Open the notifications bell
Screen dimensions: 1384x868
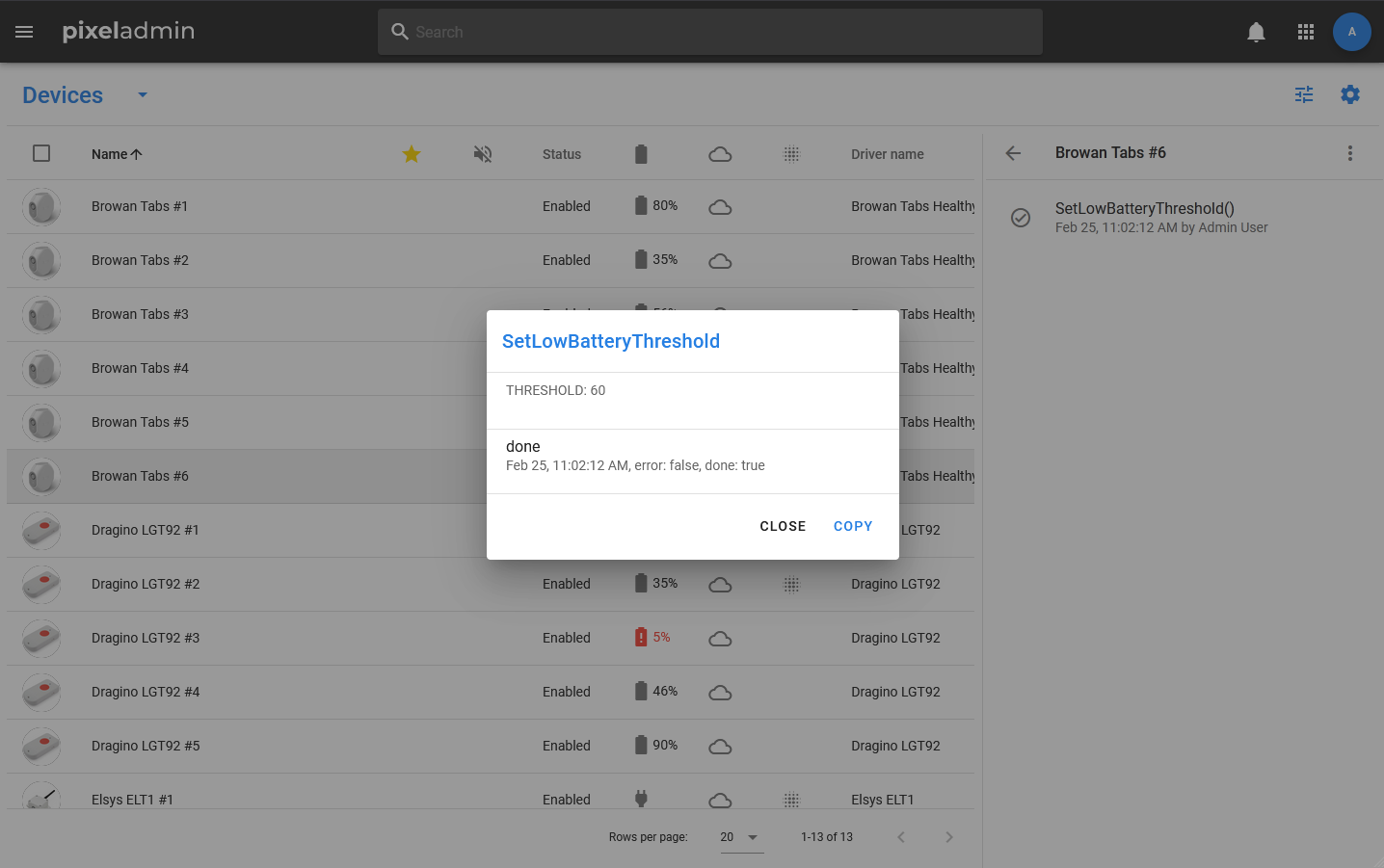pyautogui.click(x=1256, y=32)
